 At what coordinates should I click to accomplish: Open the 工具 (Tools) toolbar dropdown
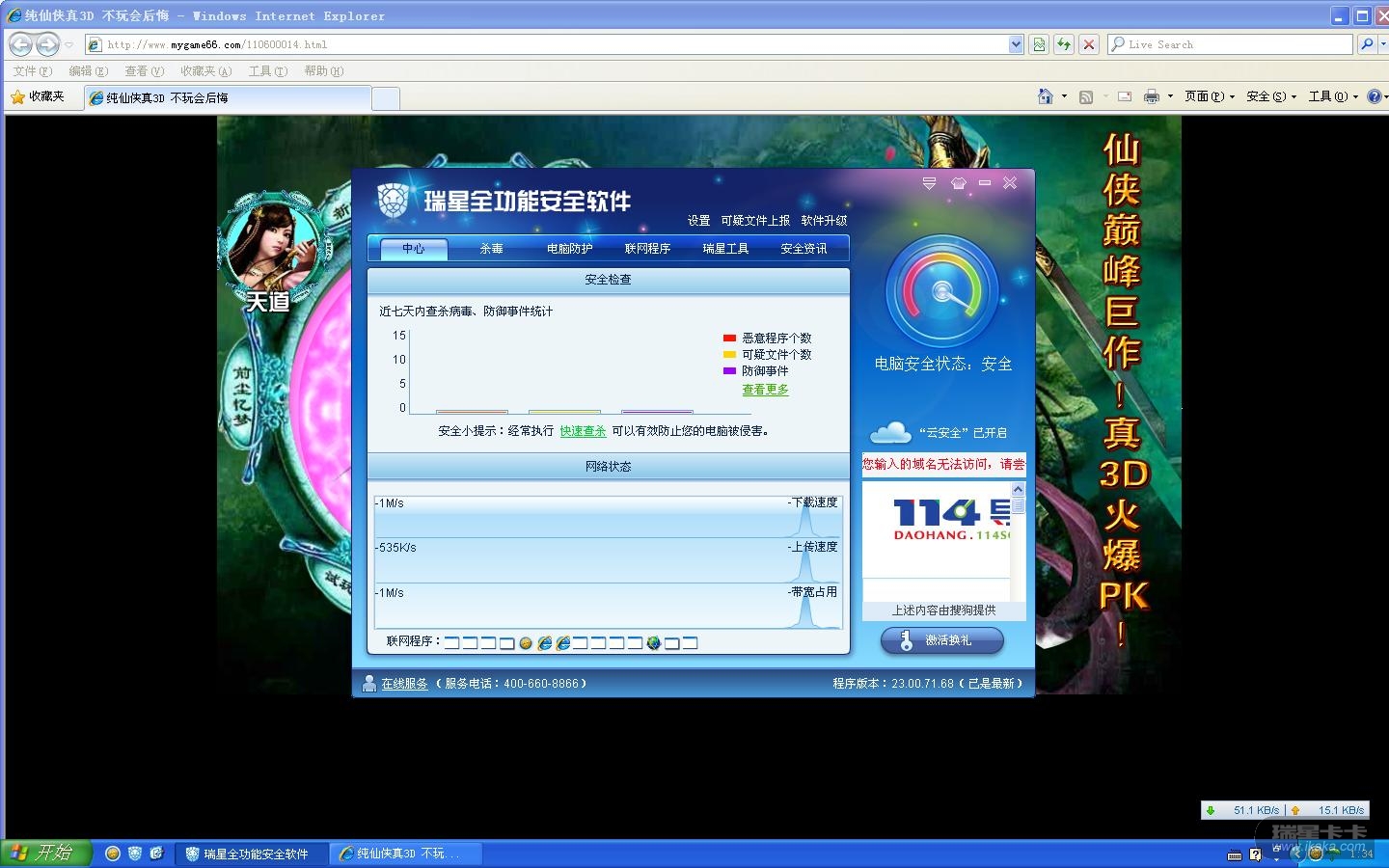point(1332,96)
